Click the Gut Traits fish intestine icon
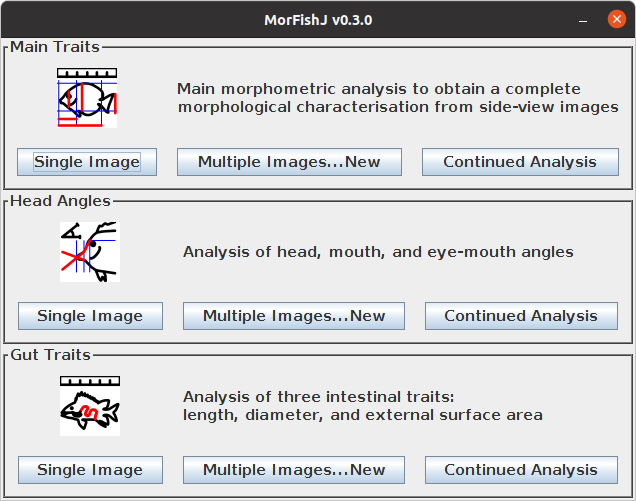Viewport: 636px width, 501px height. click(x=89, y=405)
